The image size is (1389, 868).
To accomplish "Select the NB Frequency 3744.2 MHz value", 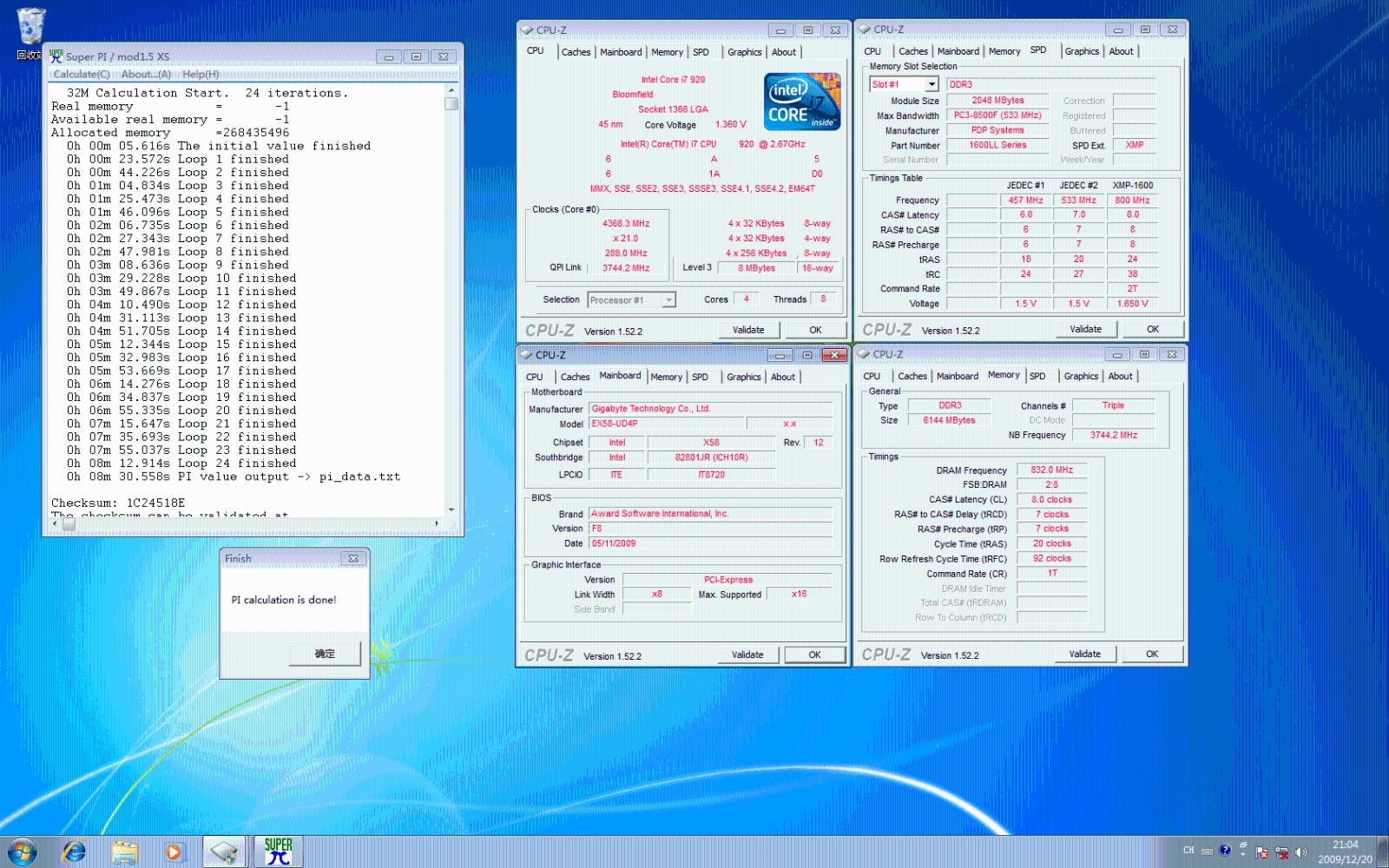I will pos(1114,435).
